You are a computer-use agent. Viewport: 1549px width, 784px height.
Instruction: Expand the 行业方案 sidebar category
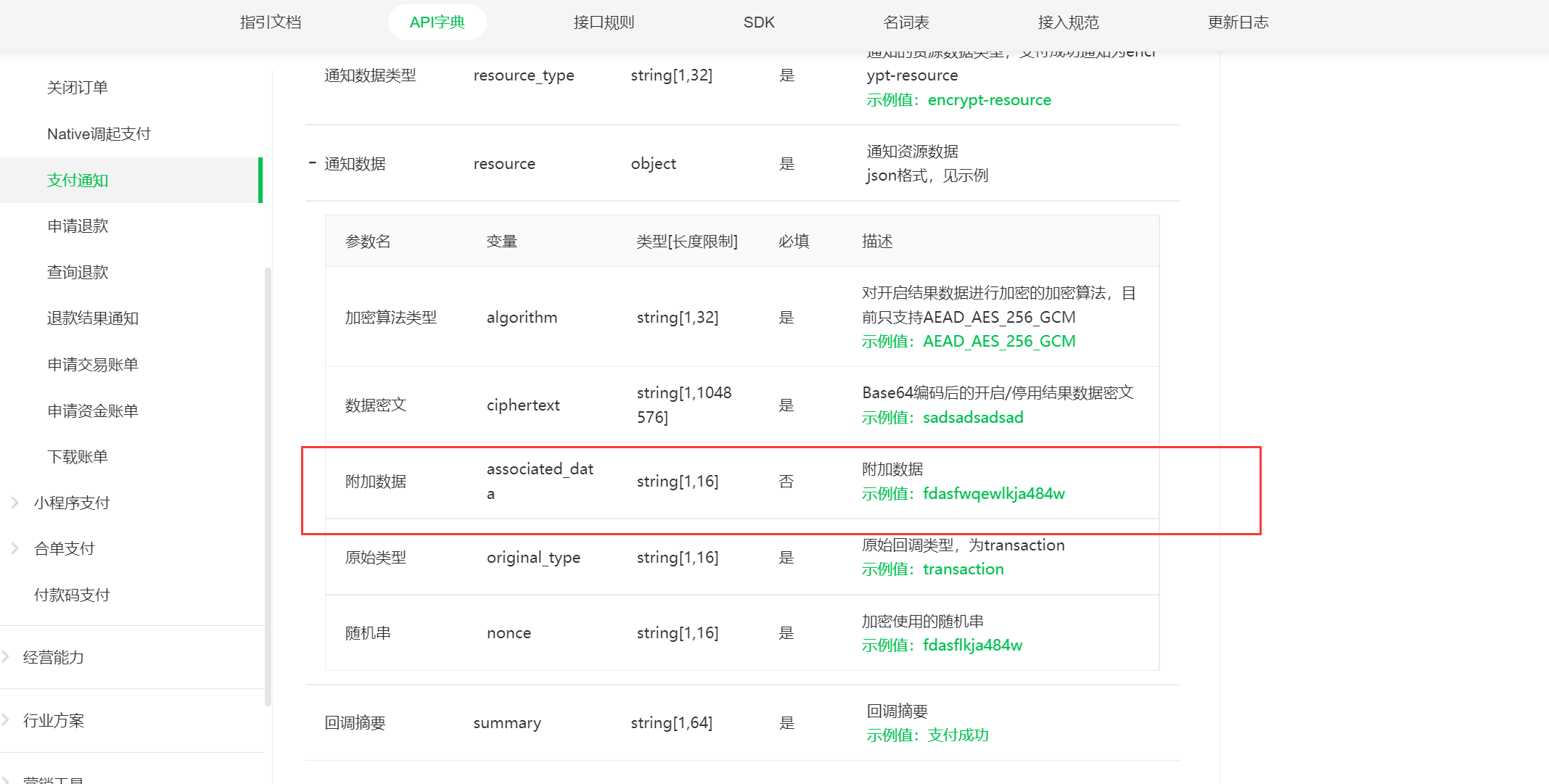[x=53, y=720]
